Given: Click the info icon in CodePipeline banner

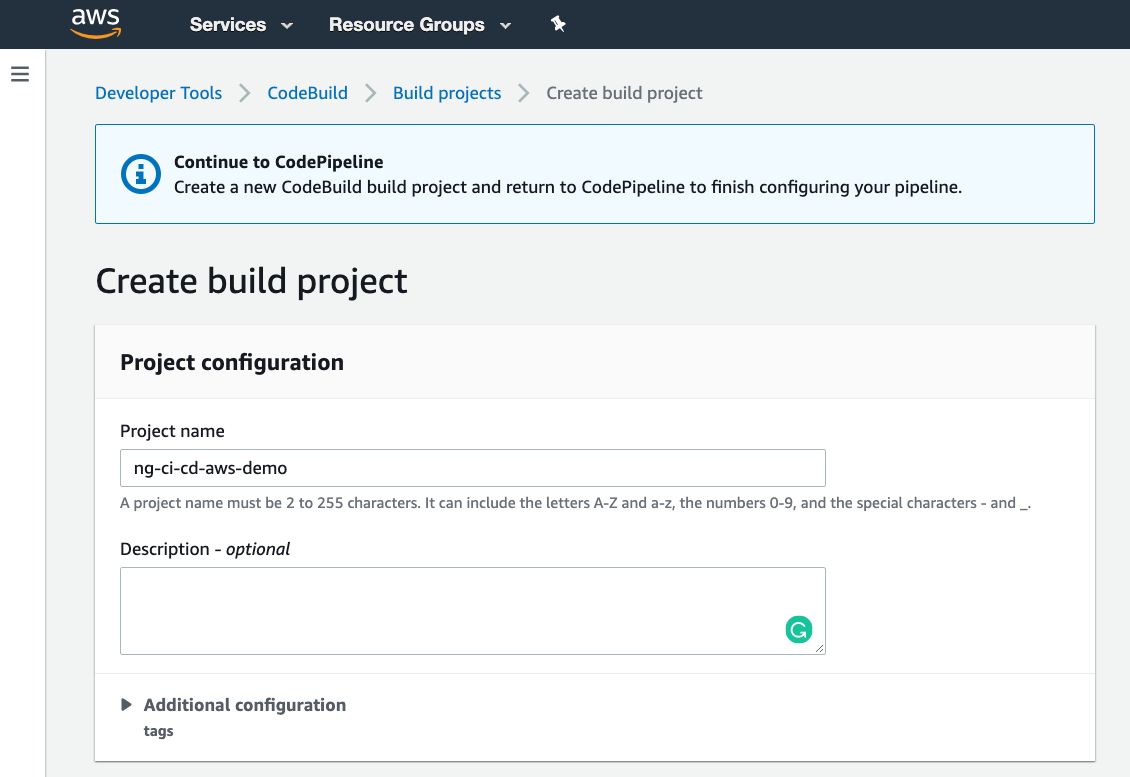Looking at the screenshot, I should (141, 174).
